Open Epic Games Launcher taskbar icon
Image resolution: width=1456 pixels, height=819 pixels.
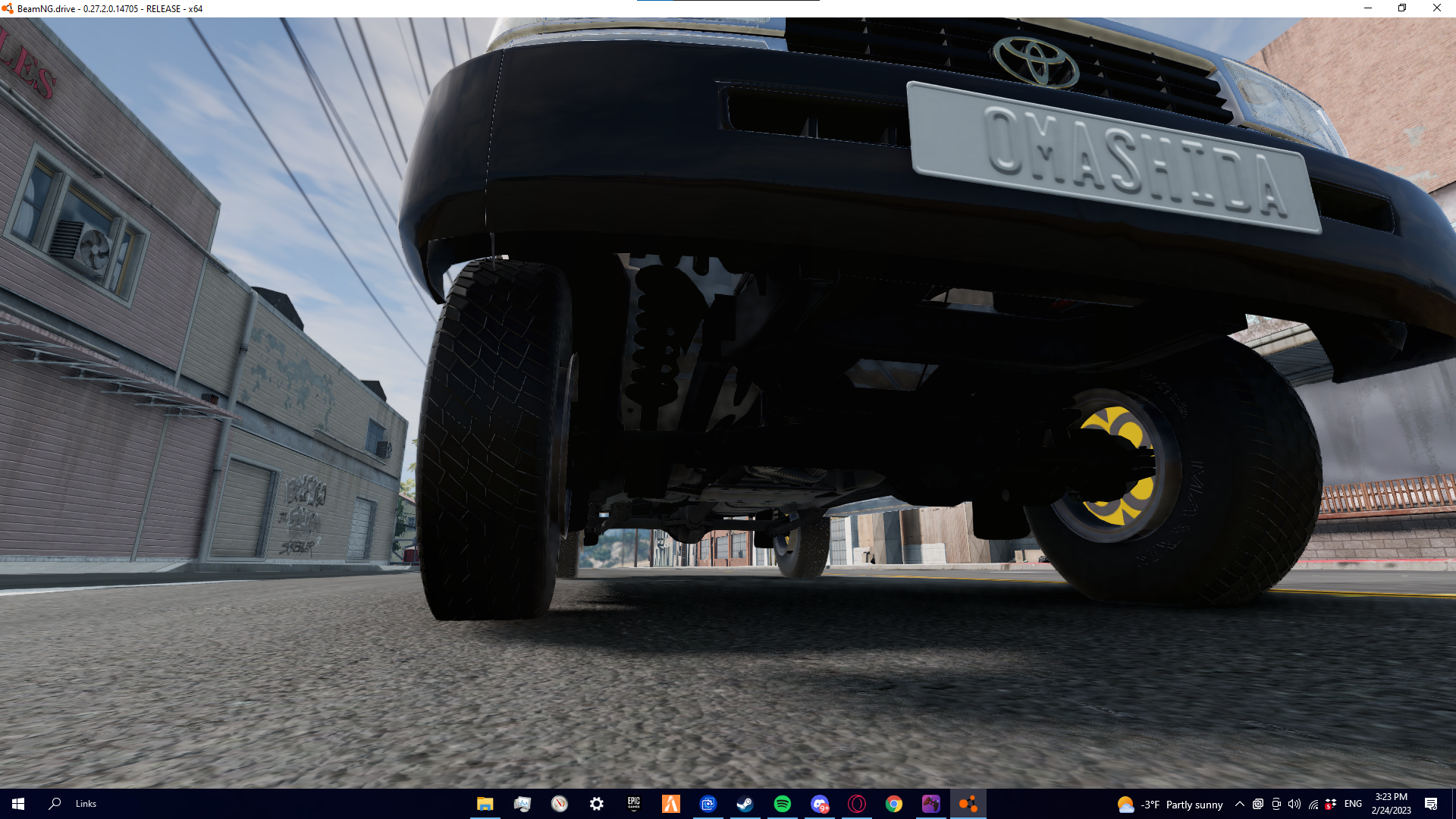[634, 804]
